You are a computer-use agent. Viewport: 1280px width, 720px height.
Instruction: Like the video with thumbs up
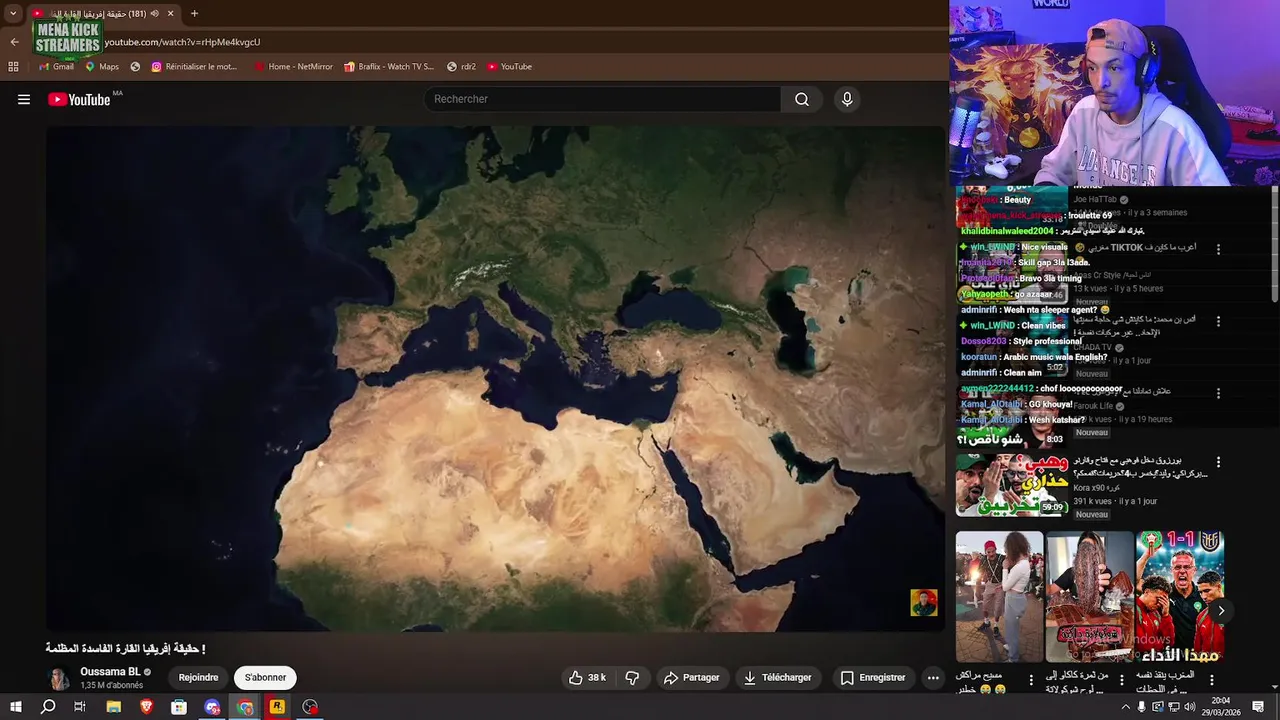pos(588,677)
